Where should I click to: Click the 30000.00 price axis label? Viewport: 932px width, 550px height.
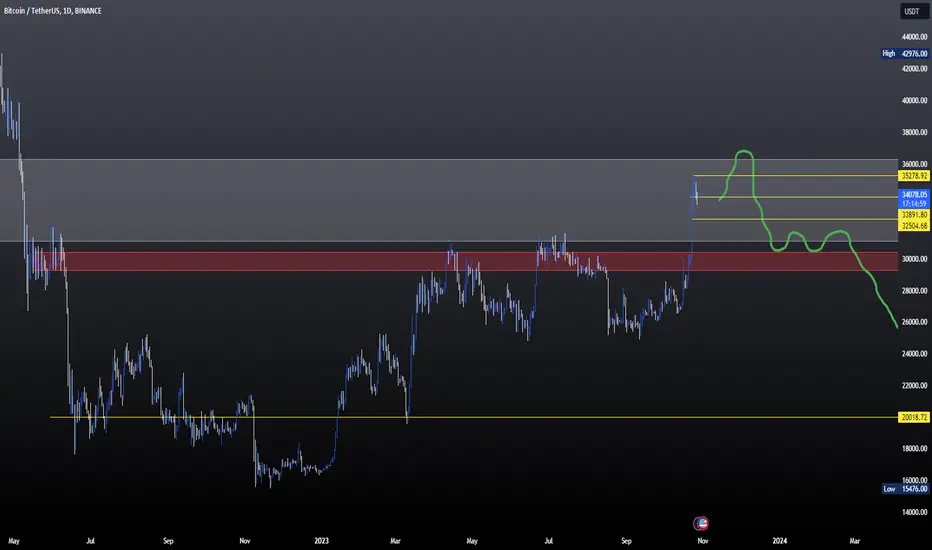[x=914, y=259]
